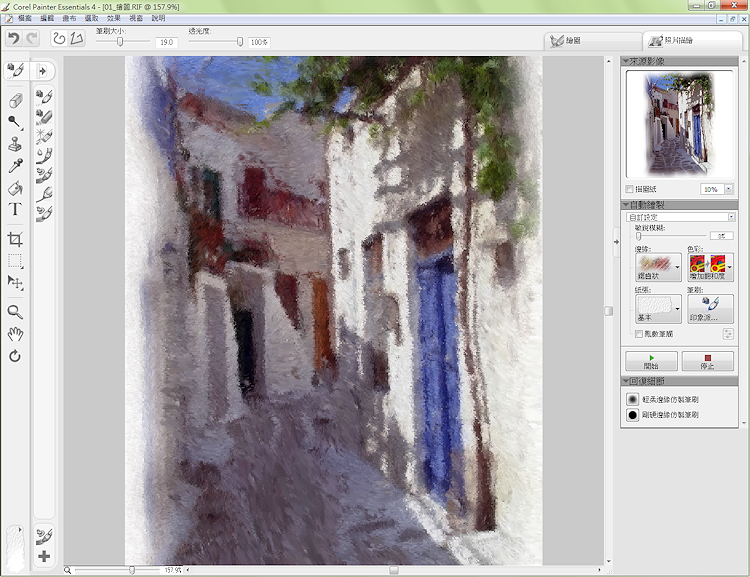Select the Crop tool
The image size is (750, 577).
15,239
